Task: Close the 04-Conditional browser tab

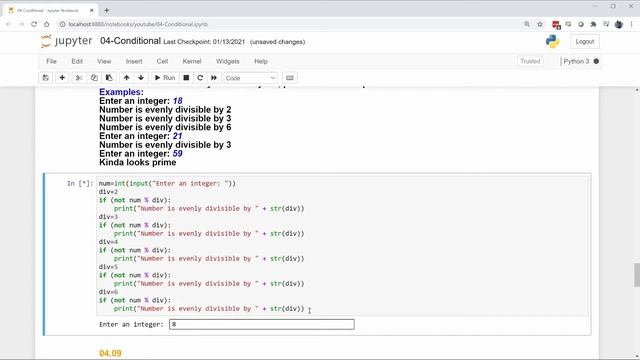Action: click(91, 10)
